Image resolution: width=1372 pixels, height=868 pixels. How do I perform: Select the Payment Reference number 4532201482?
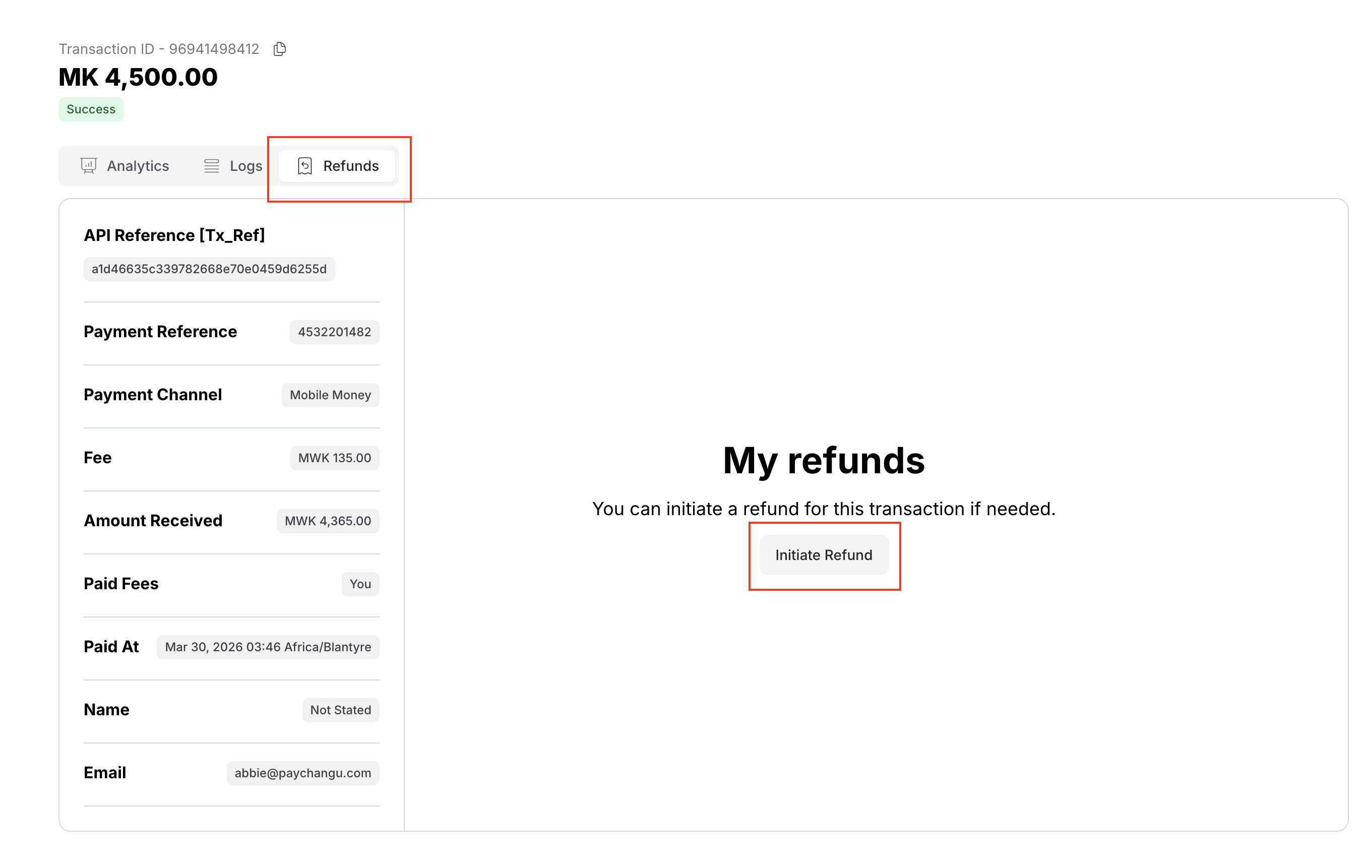coord(335,332)
